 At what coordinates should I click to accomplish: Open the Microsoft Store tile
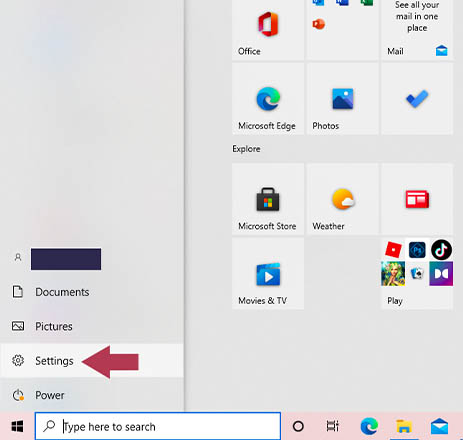pos(268,199)
